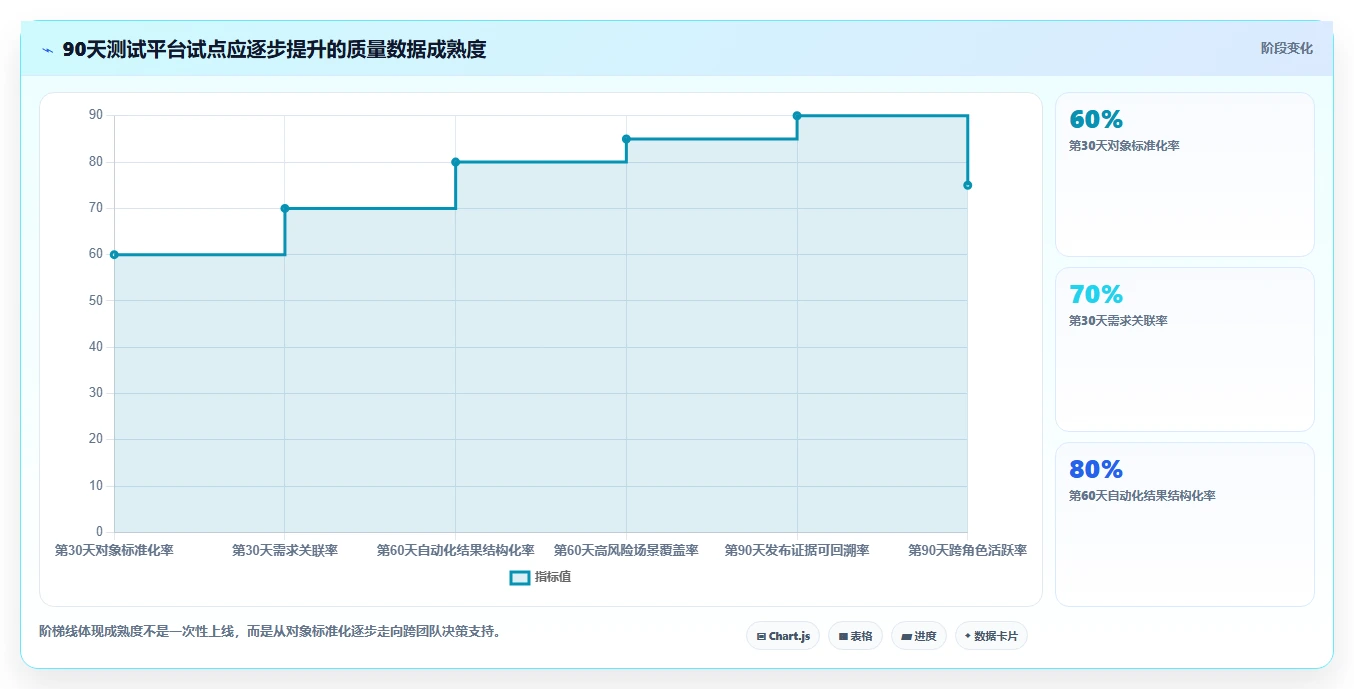Click the x-axis label 第30天需求关联率

[x=285, y=550]
